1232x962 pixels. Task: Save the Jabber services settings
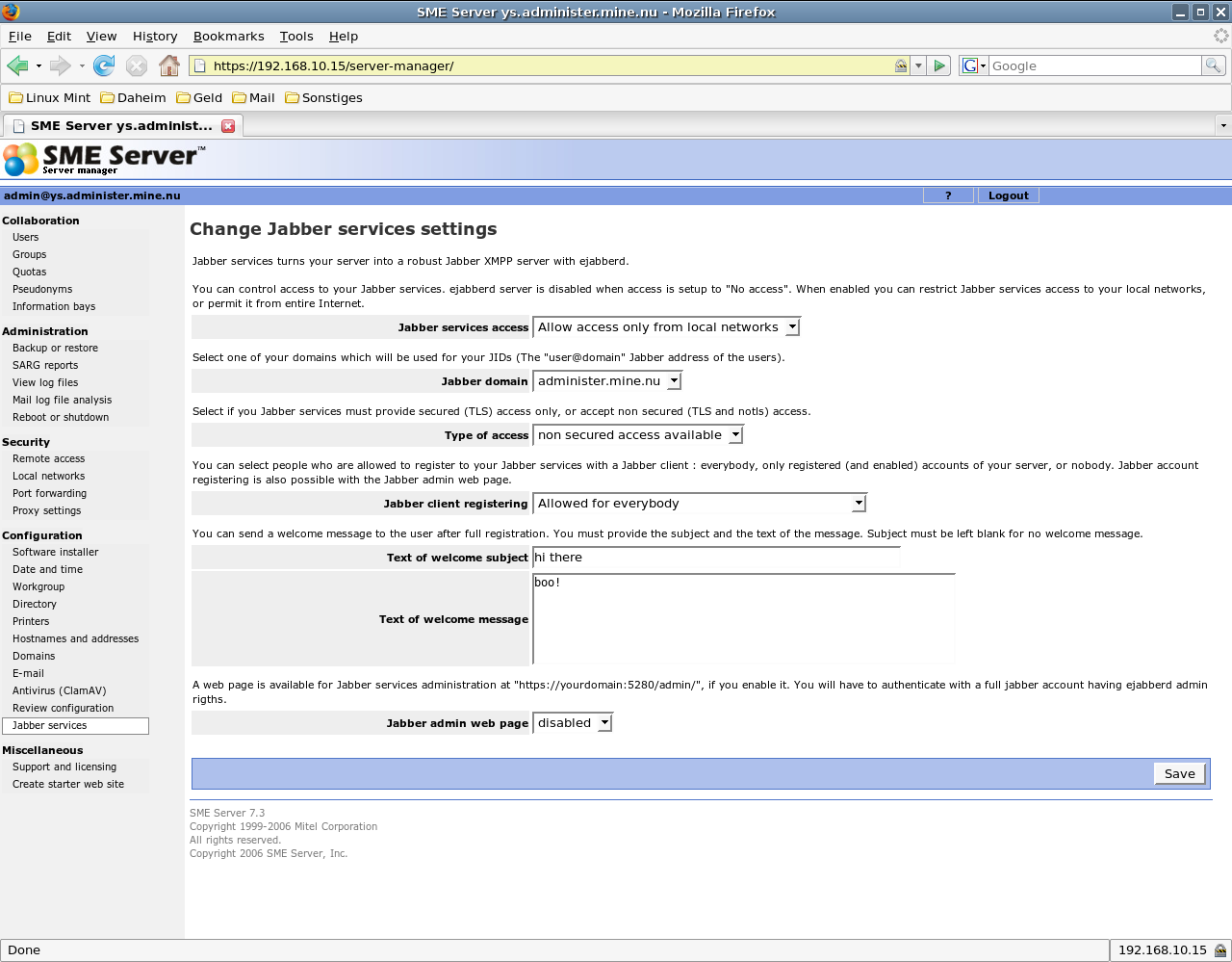pos(1179,773)
